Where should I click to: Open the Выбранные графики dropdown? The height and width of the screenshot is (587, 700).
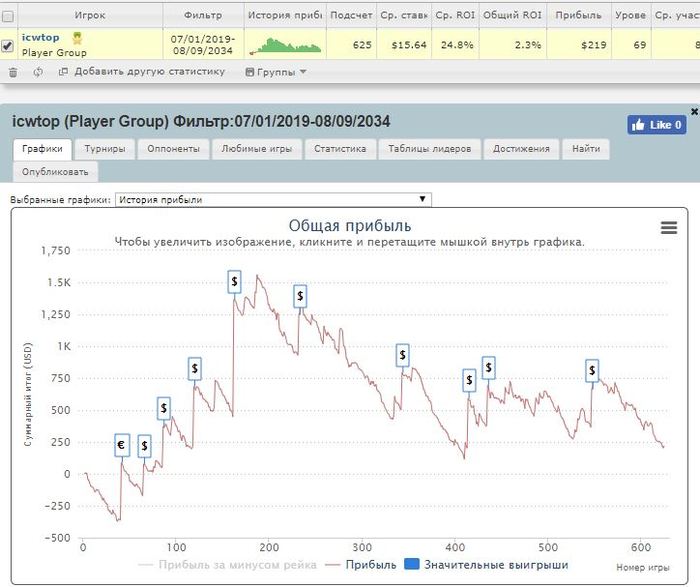tap(273, 200)
